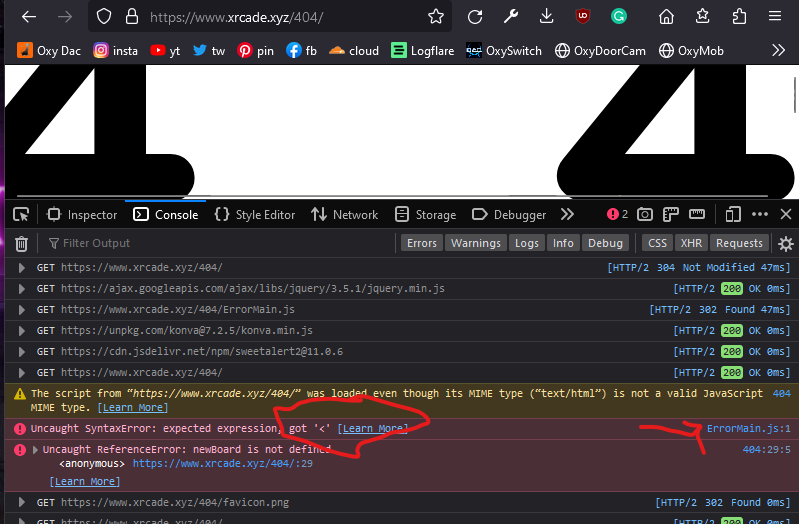Image resolution: width=799 pixels, height=524 pixels.
Task: Take a screenshot with camera icon
Action: (645, 214)
